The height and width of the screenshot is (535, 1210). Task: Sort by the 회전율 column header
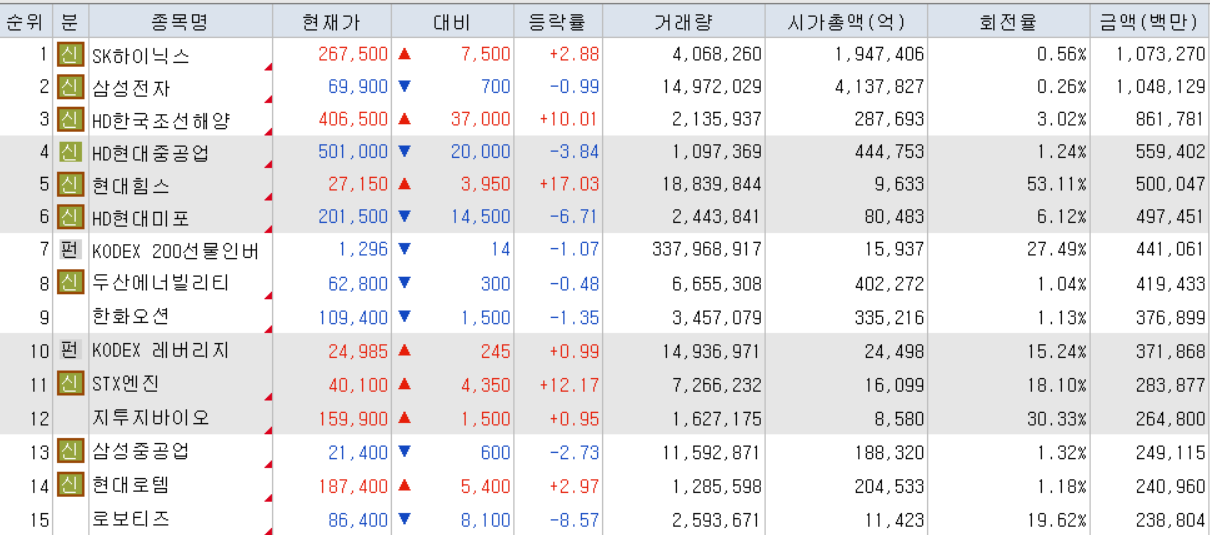tap(1008, 21)
